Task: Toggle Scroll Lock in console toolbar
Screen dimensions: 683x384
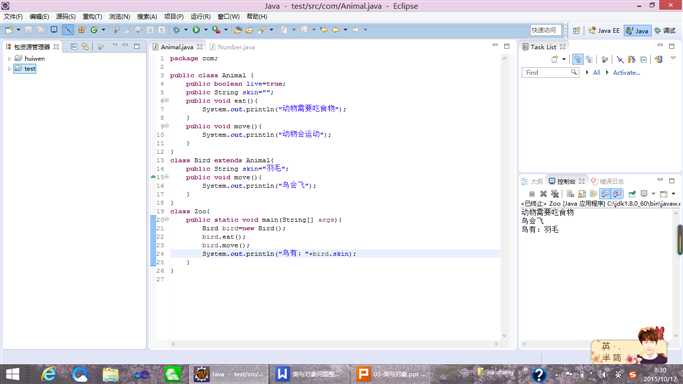Action: 582,194
